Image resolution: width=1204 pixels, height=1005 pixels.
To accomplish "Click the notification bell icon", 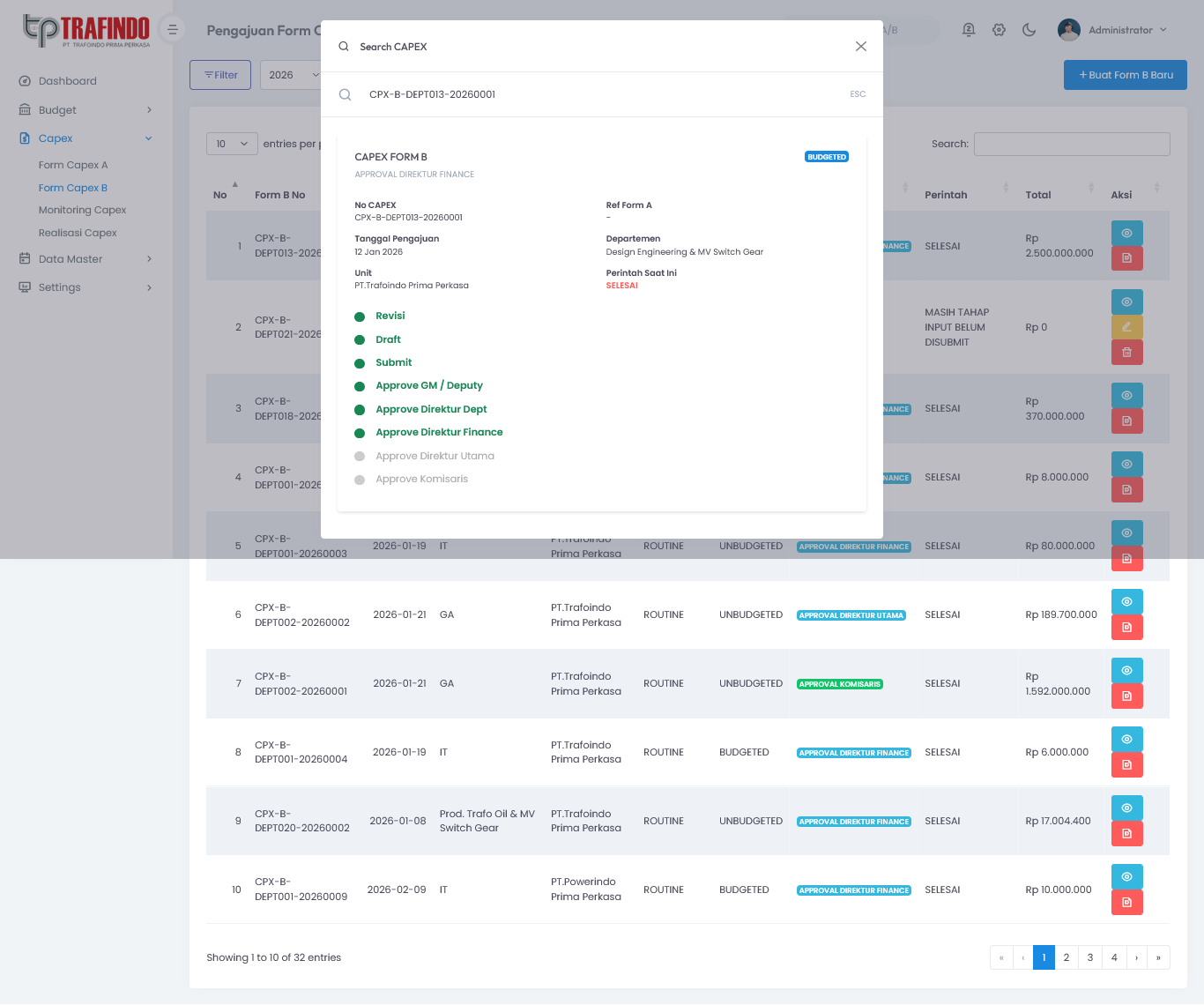I will (969, 30).
